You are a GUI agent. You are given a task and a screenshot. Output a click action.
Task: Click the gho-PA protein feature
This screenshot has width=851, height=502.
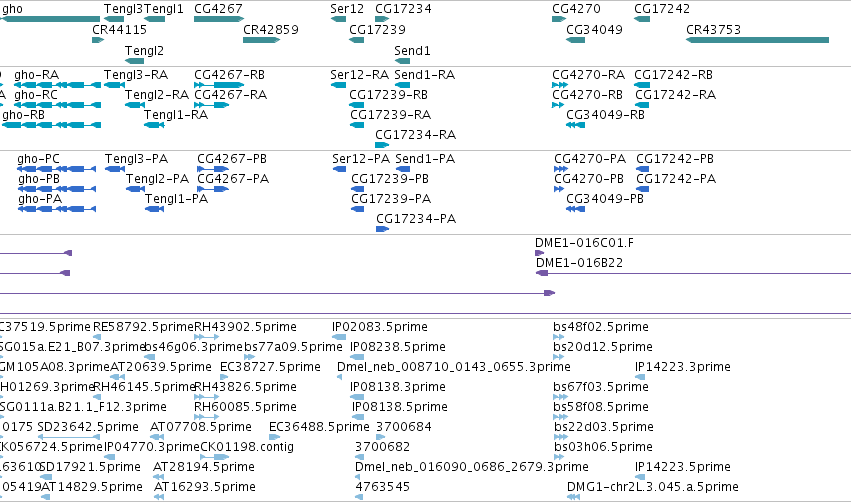(57, 209)
